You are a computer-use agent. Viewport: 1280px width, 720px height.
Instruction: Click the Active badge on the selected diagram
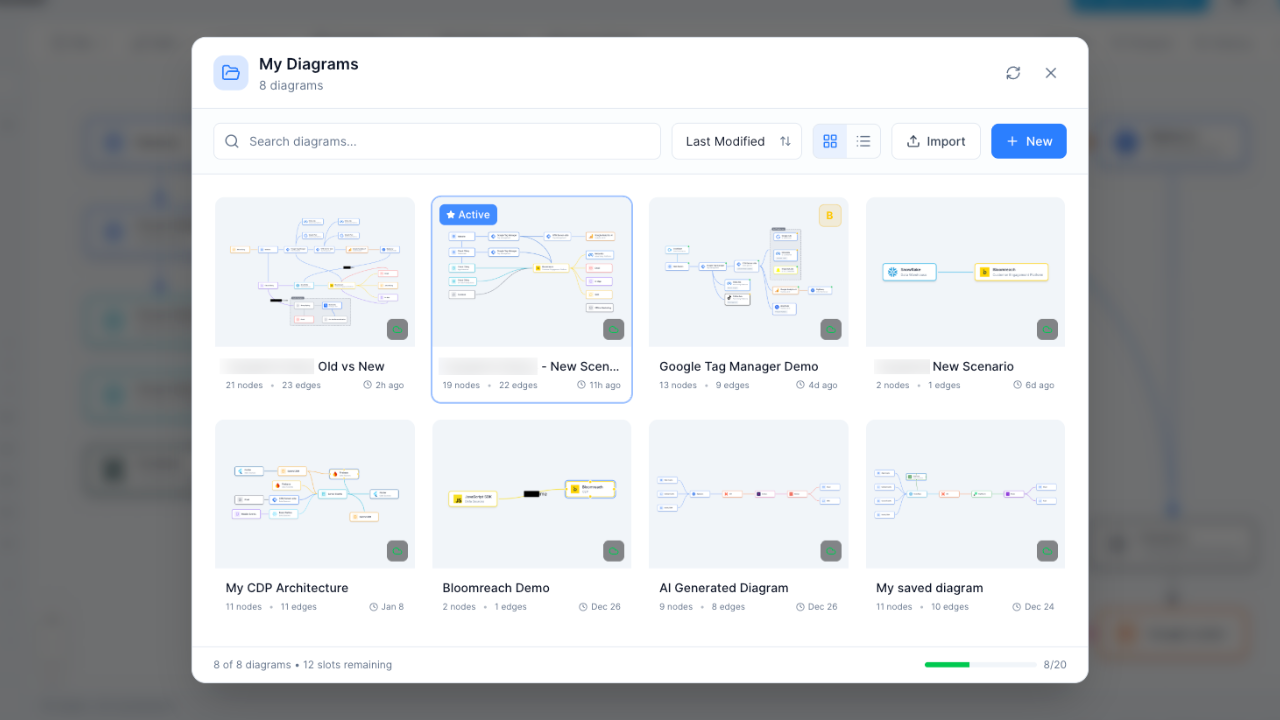pyautogui.click(x=467, y=214)
